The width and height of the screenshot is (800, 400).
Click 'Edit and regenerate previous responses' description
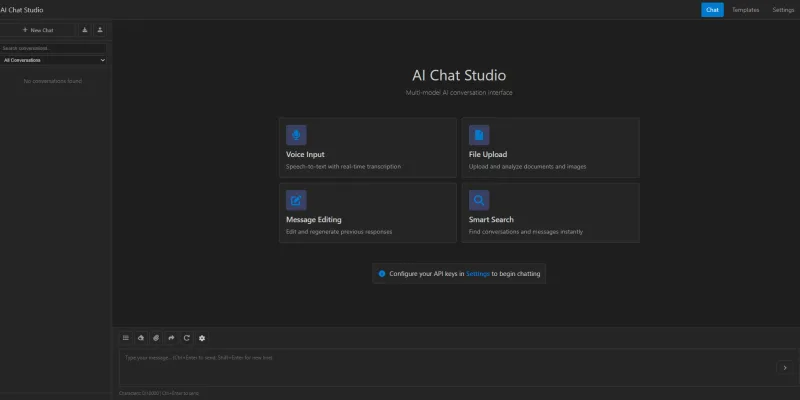click(x=339, y=232)
